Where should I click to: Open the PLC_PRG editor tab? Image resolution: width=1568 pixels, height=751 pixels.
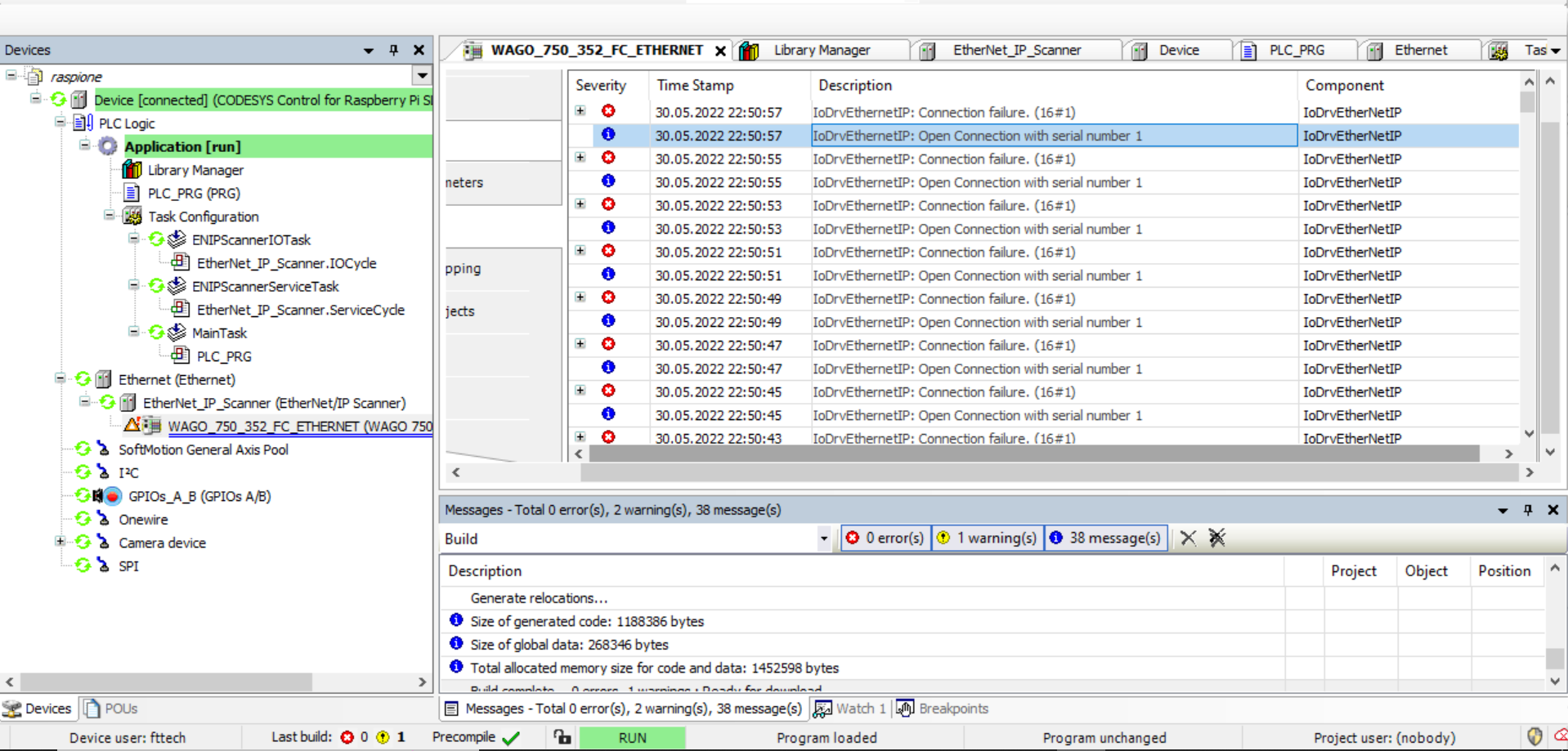pos(1296,51)
